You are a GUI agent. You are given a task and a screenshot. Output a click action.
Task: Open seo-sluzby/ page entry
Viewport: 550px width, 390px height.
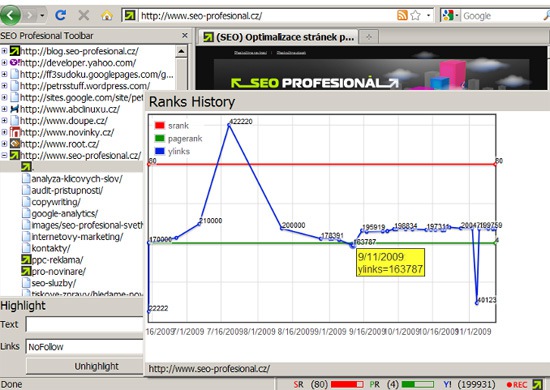pyautogui.click(x=54, y=283)
